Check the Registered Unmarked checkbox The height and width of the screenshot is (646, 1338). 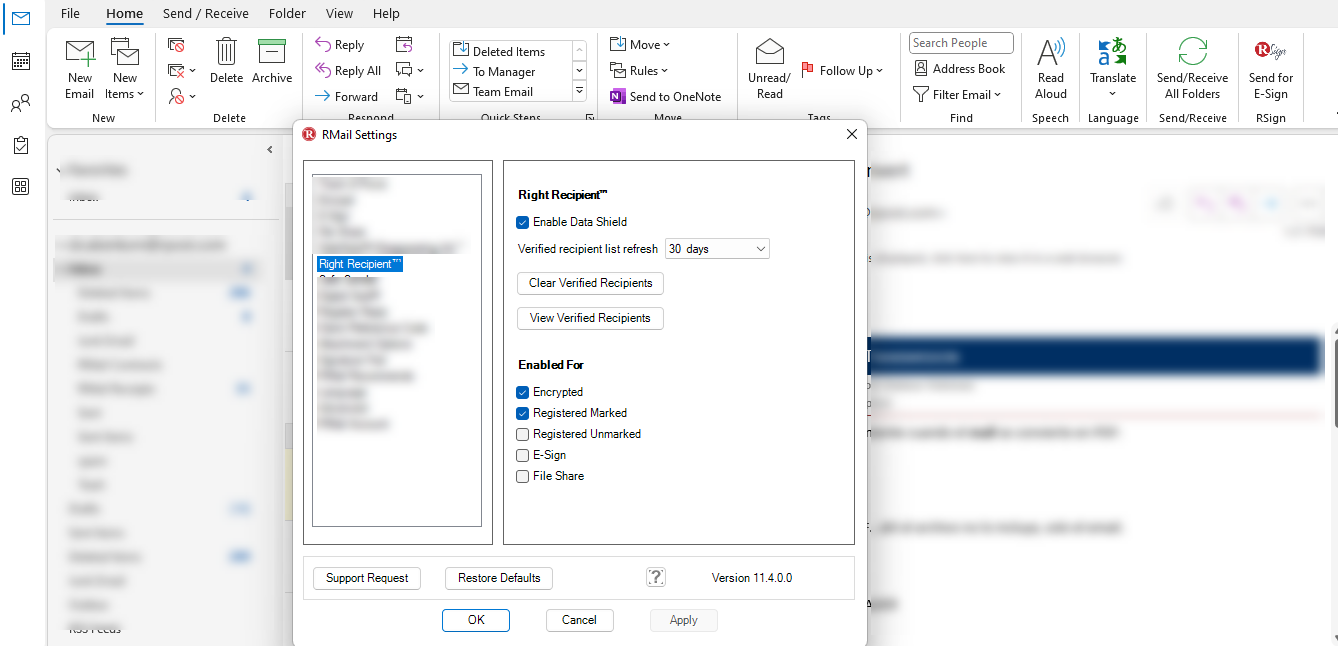(522, 434)
